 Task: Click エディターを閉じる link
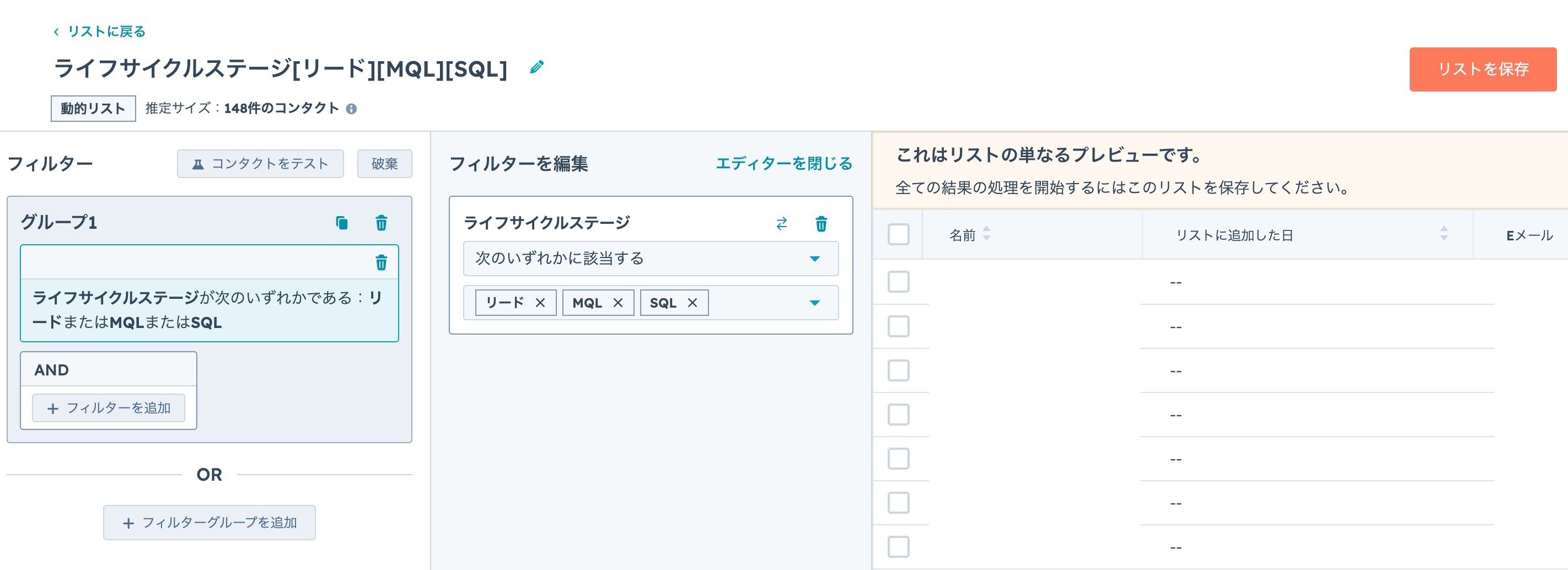[x=784, y=164]
